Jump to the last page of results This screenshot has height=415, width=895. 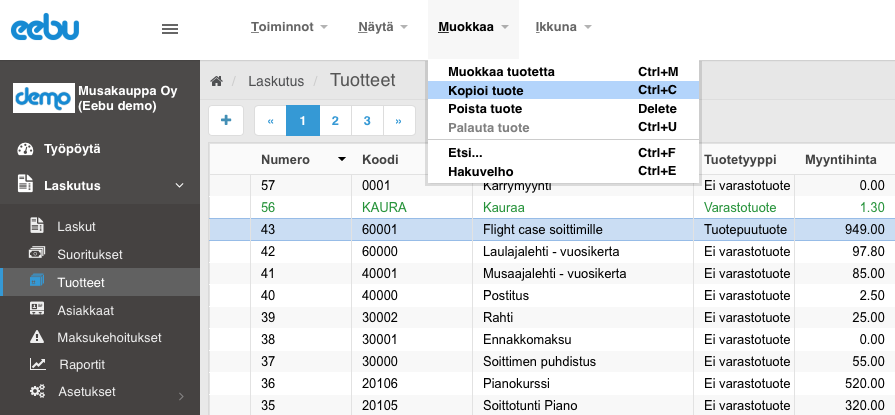pos(399,121)
